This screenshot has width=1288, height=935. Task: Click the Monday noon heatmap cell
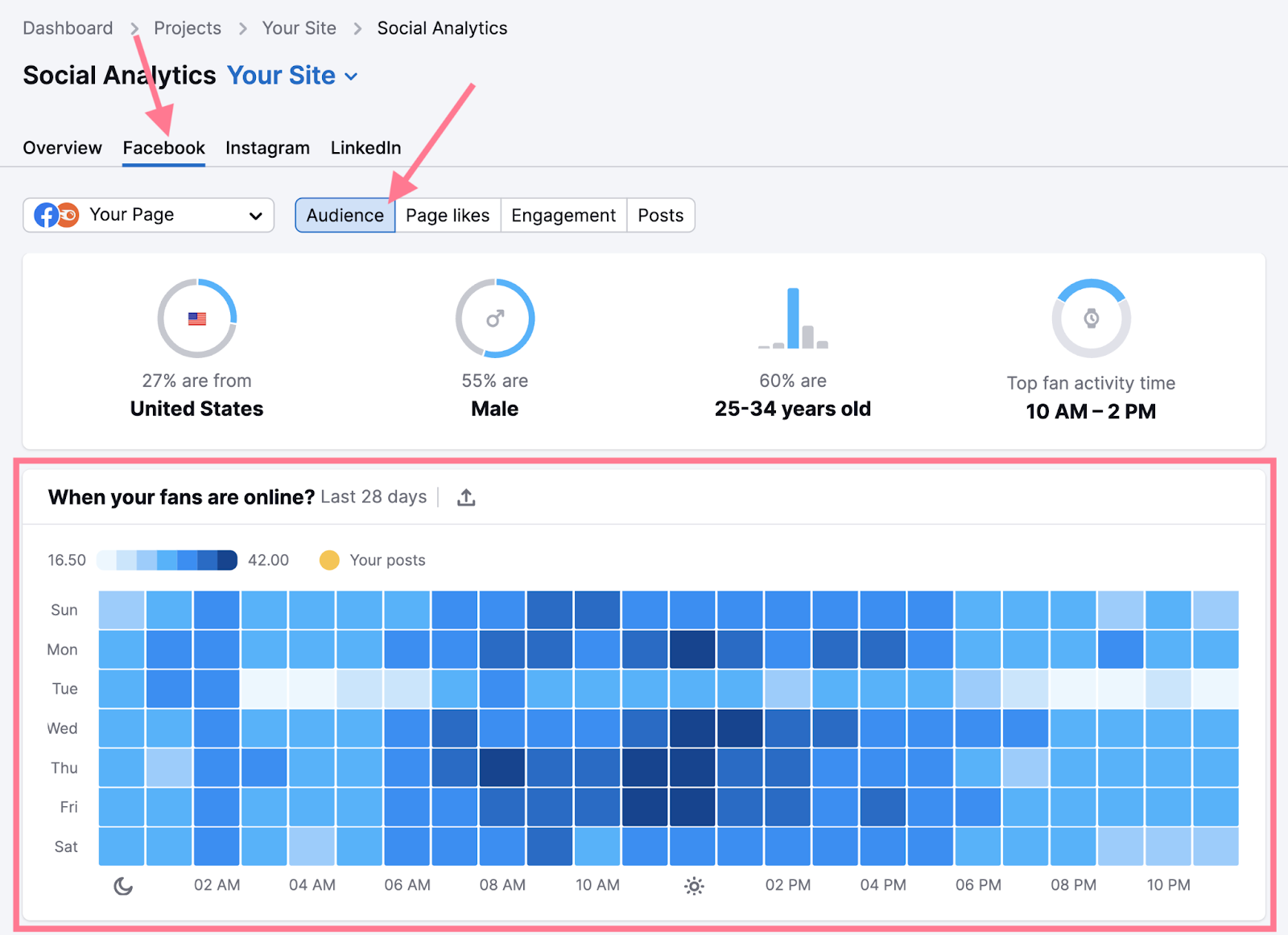click(x=692, y=649)
